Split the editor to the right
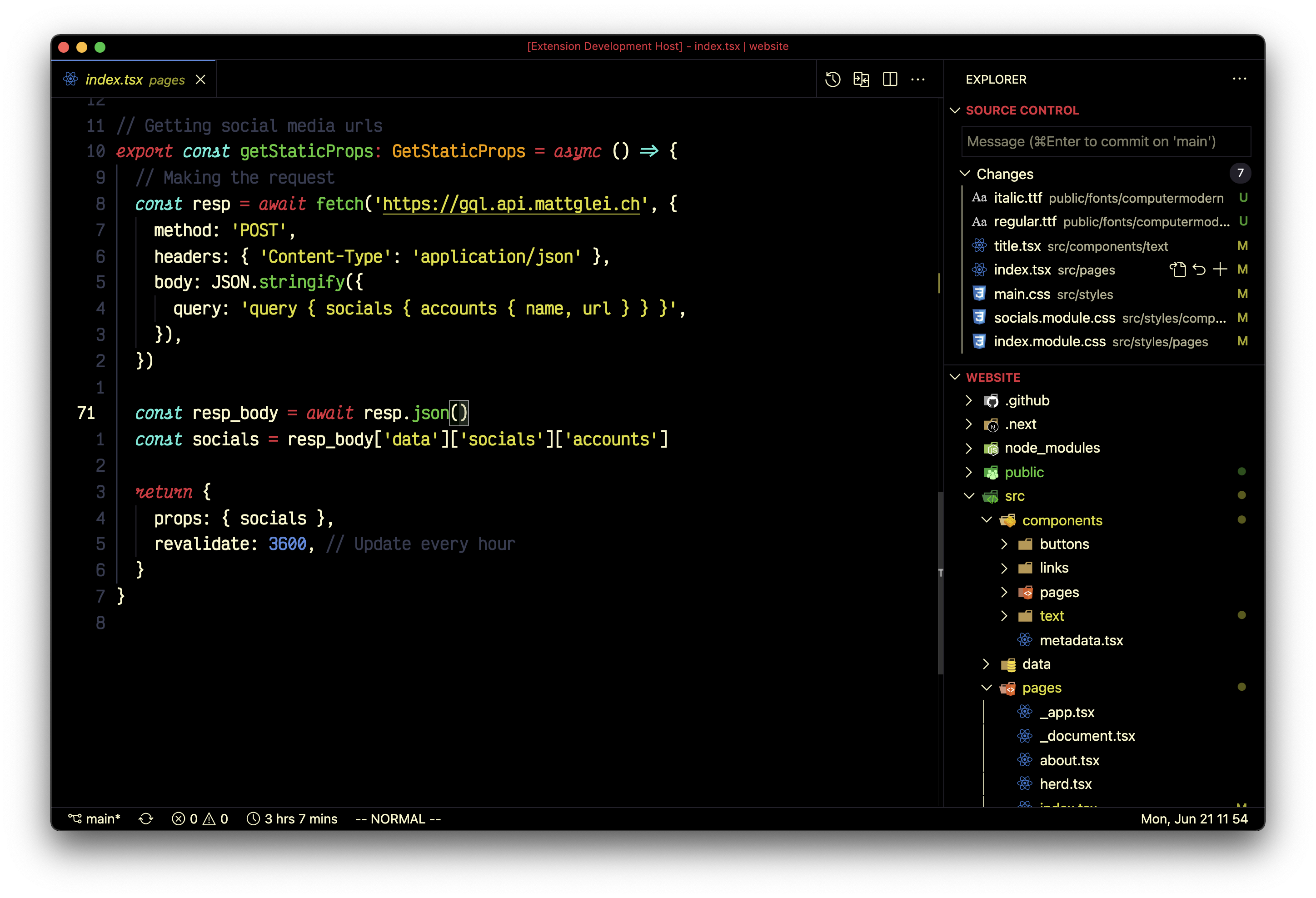Viewport: 1316px width, 898px height. click(890, 79)
